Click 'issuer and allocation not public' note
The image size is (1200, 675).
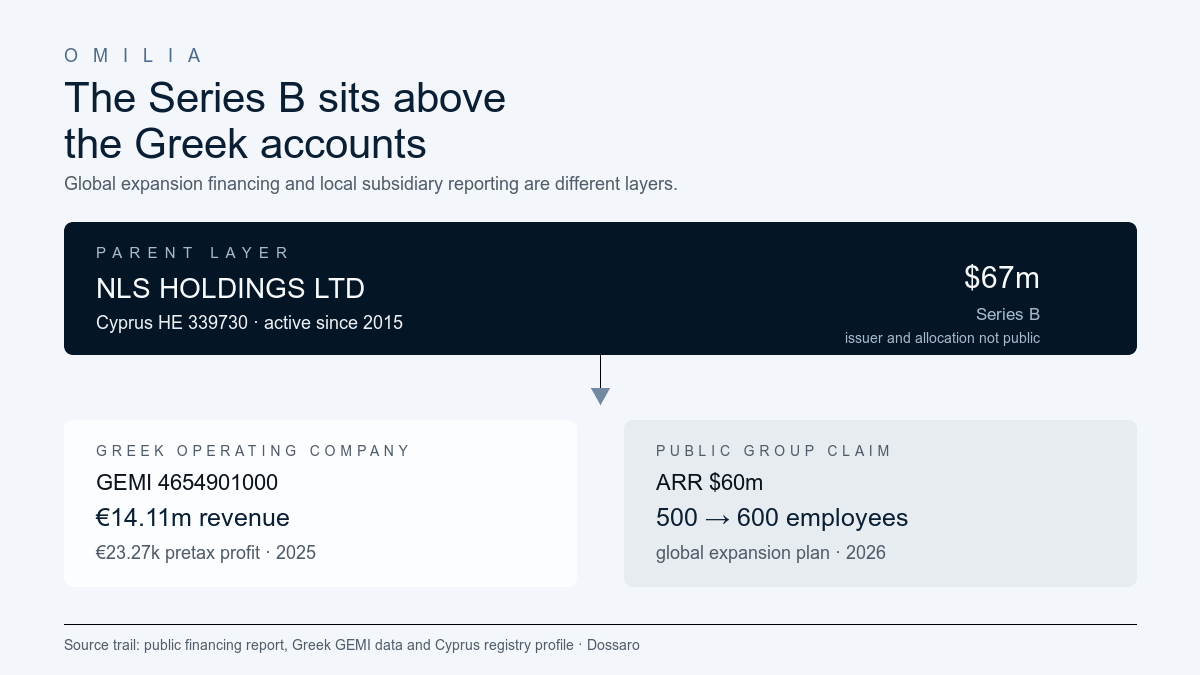[x=942, y=338]
